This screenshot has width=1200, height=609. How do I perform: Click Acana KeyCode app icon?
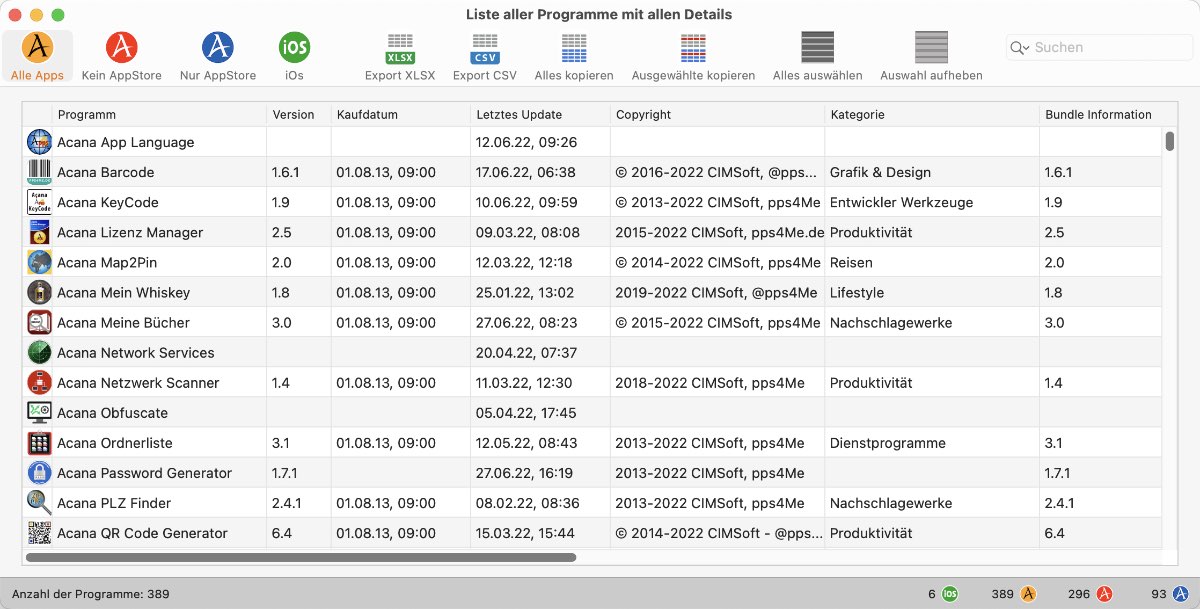point(39,202)
